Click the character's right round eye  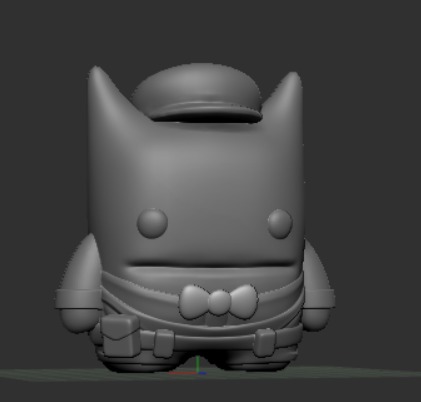click(x=280, y=223)
